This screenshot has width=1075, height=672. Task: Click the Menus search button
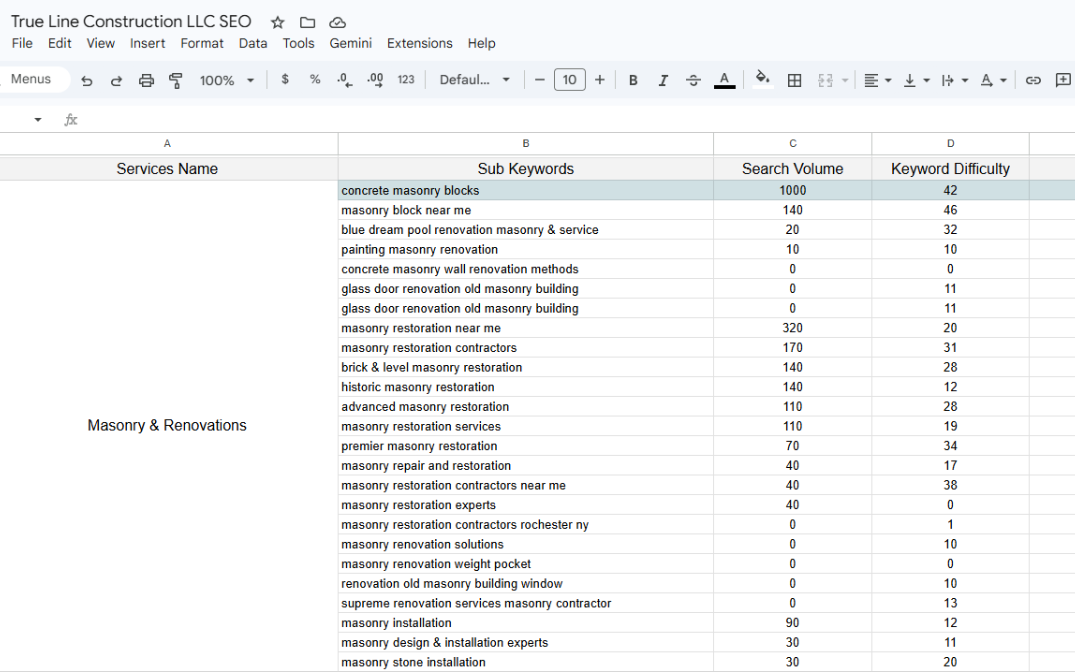tap(32, 79)
